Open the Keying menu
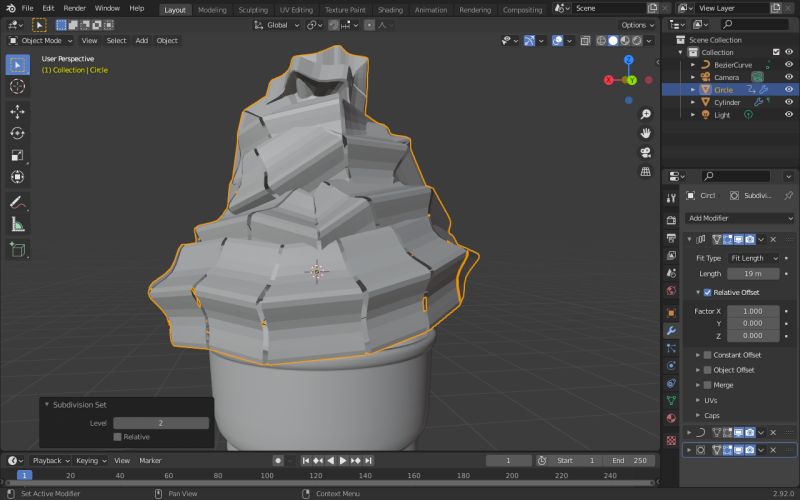 click(x=90, y=461)
